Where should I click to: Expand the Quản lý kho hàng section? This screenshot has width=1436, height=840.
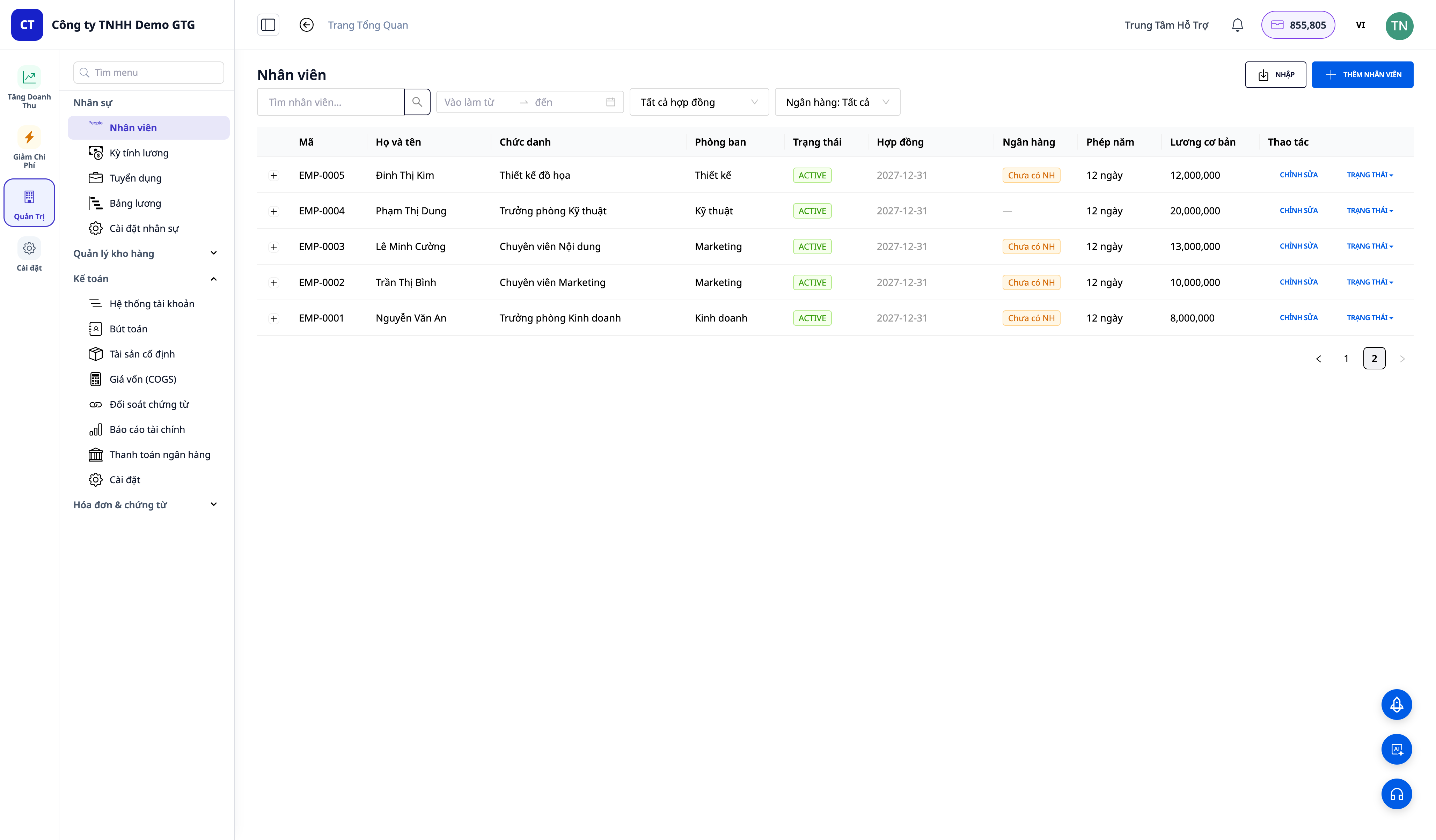point(146,253)
